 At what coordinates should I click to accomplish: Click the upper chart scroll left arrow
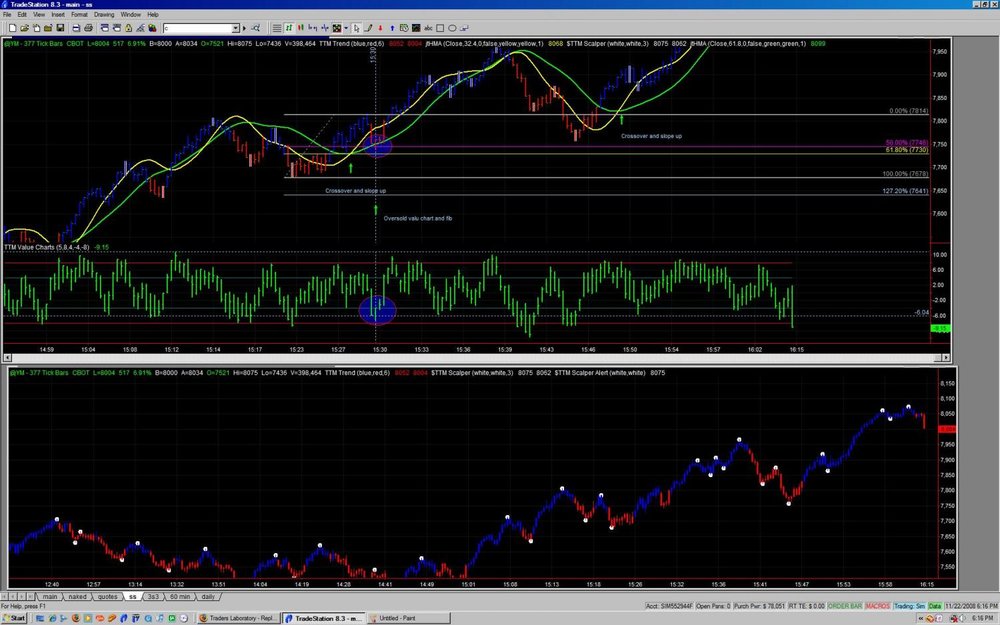pos(8,358)
